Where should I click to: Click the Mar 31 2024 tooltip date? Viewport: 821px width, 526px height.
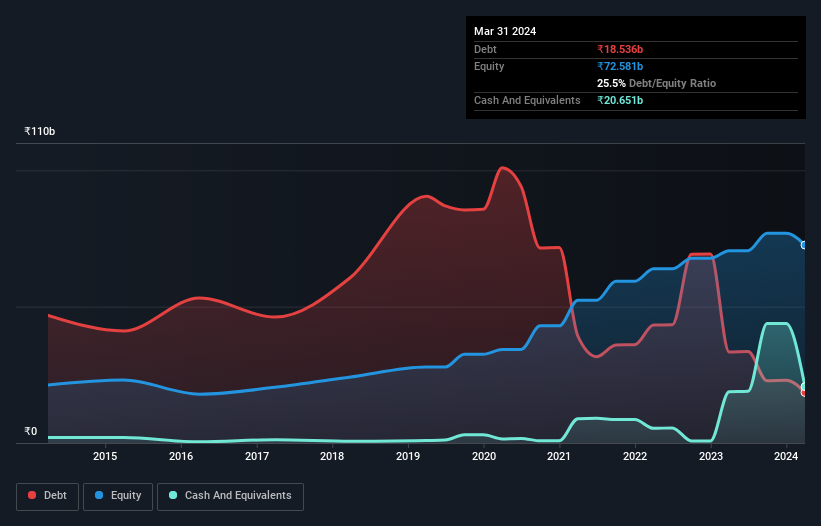505,31
